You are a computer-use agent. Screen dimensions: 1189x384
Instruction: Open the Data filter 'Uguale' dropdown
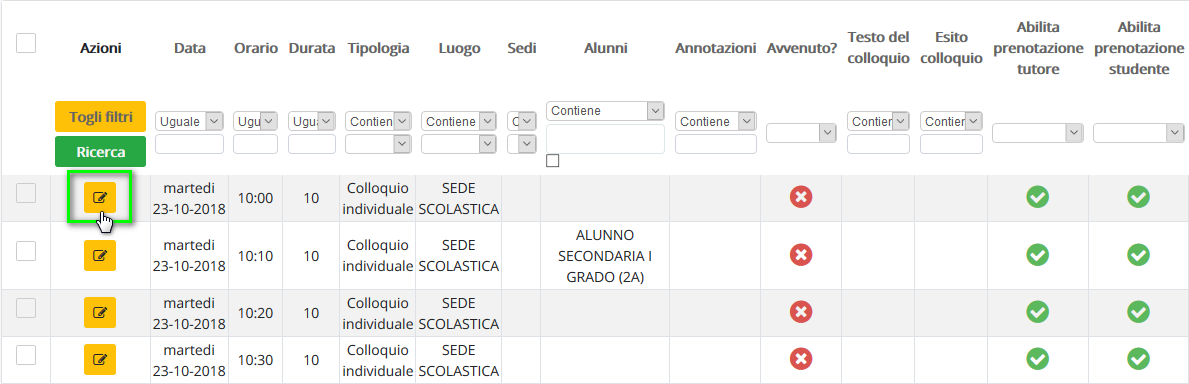click(189, 121)
